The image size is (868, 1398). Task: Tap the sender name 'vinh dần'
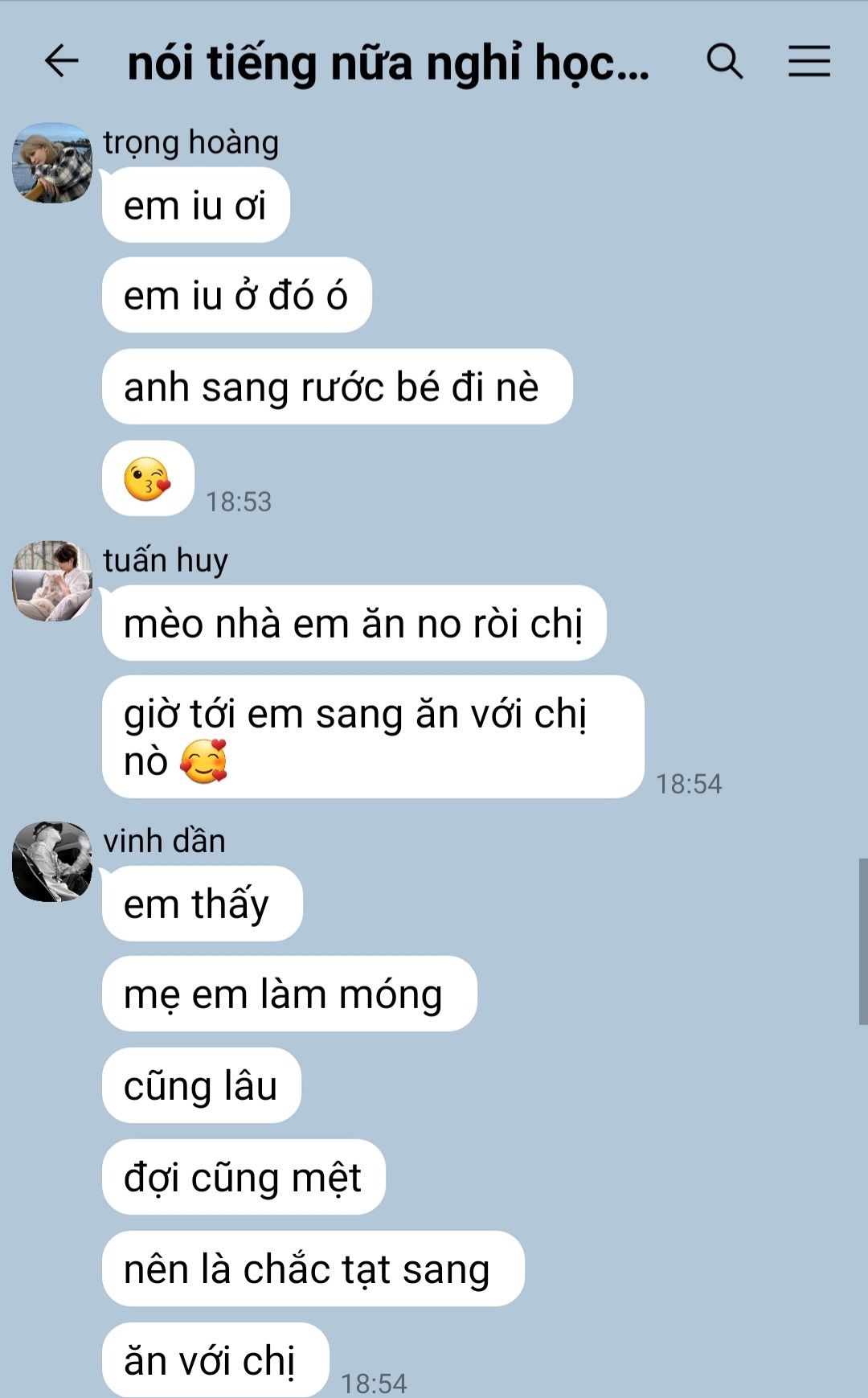(164, 841)
